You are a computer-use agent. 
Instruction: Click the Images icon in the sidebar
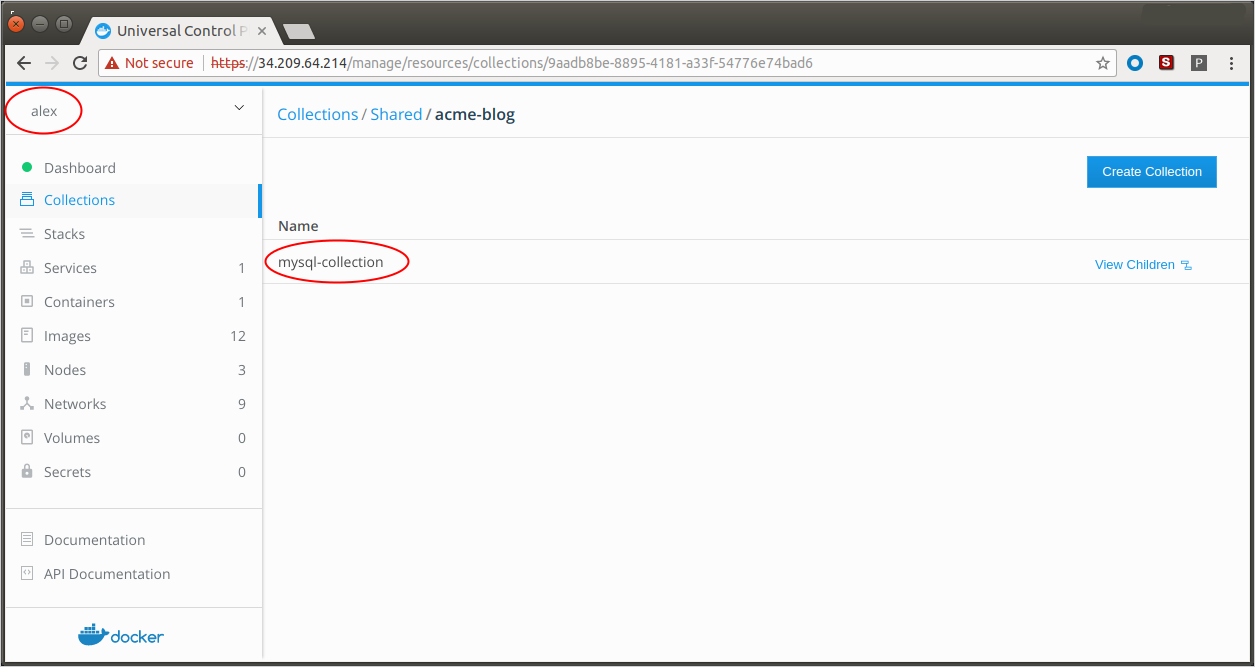pyautogui.click(x=27, y=336)
